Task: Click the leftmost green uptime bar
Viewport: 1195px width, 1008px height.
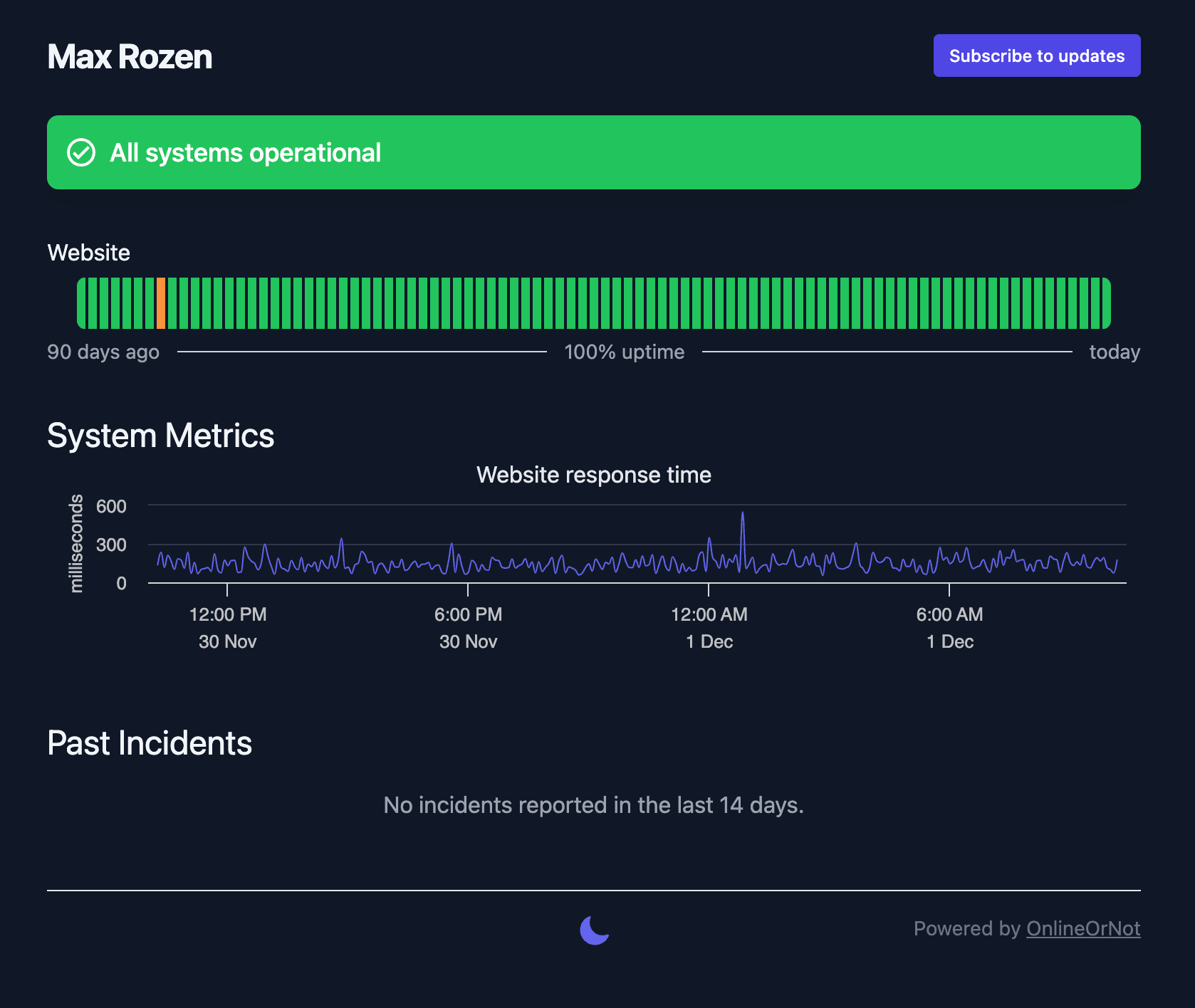Action: tap(82, 302)
